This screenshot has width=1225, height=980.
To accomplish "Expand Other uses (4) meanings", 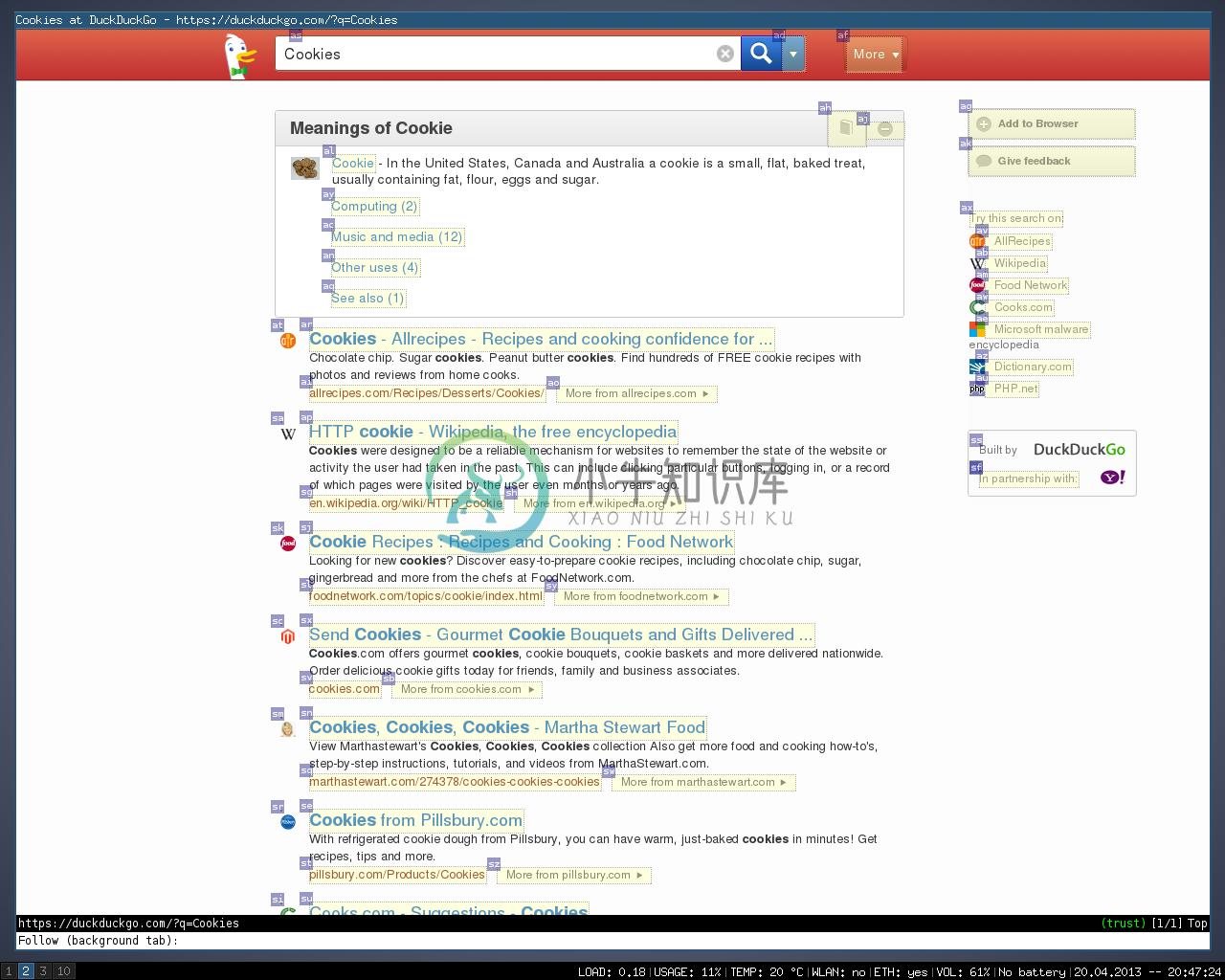I will 375,267.
